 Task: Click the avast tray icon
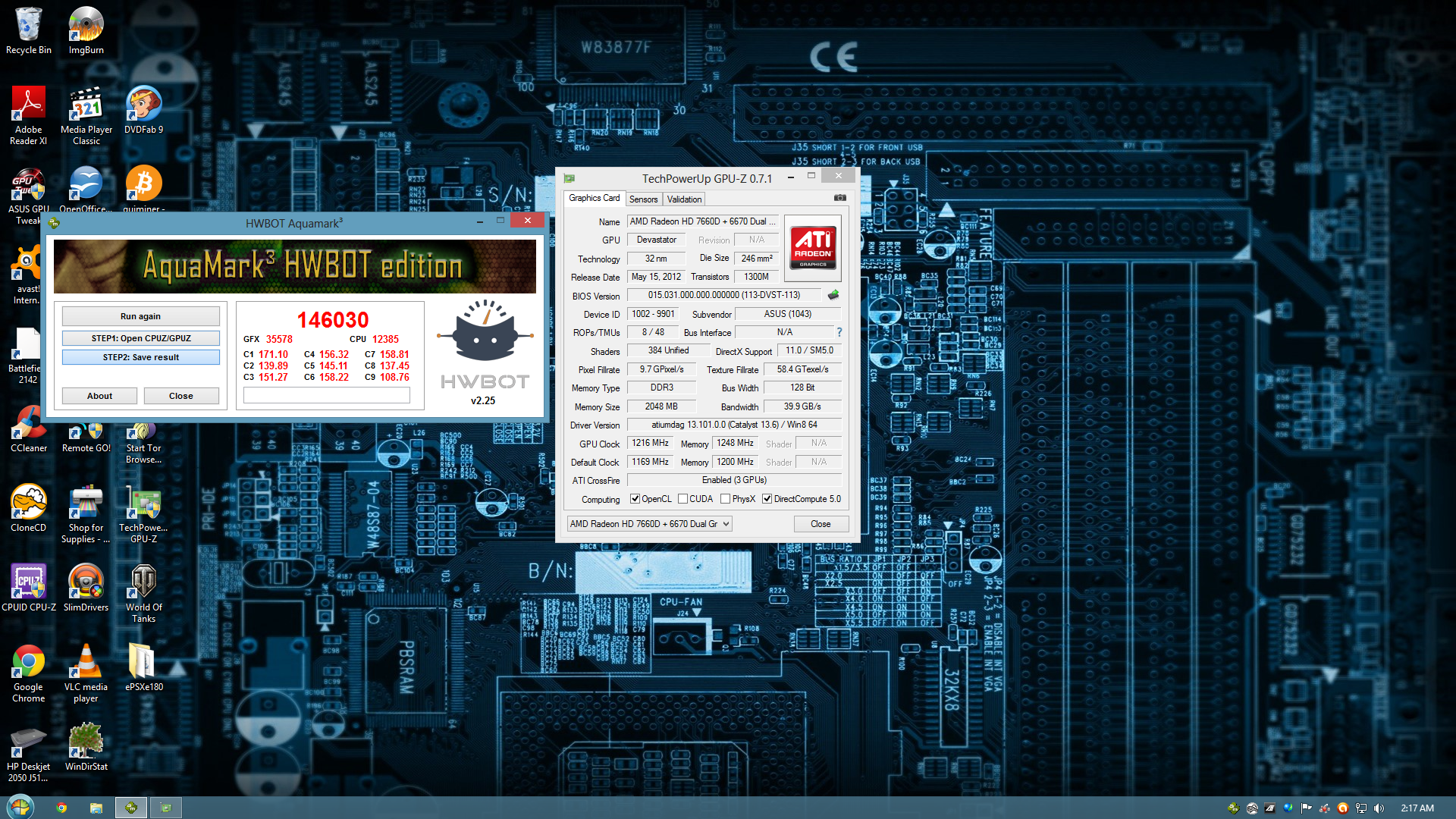(x=1342, y=808)
